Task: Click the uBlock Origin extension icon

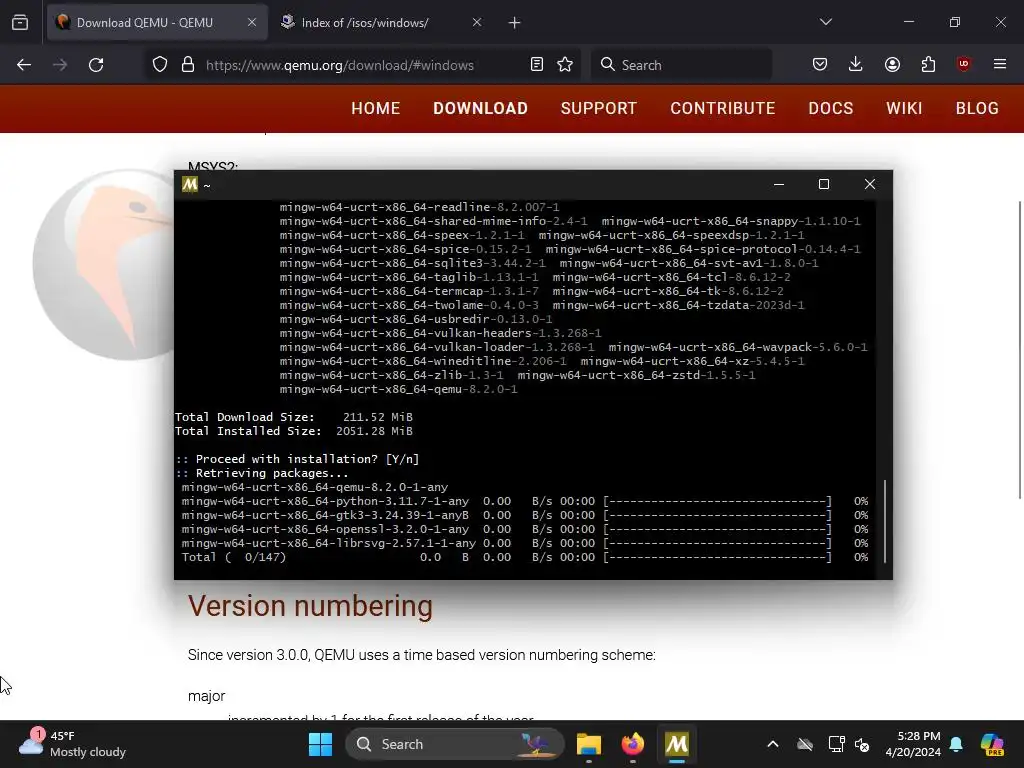Action: [x=963, y=64]
